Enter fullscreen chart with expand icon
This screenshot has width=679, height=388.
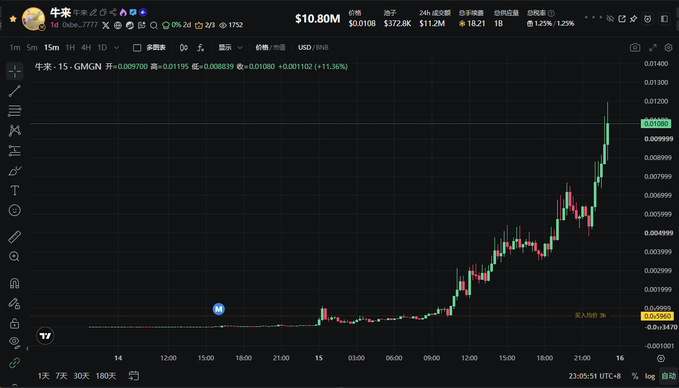click(x=653, y=47)
